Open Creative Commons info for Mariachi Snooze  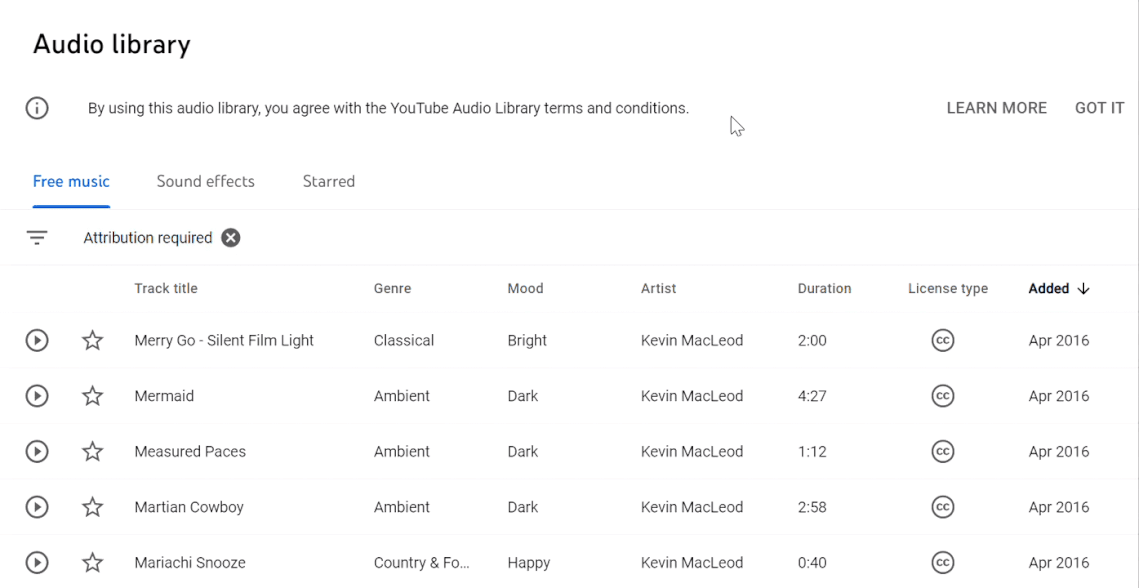[x=942, y=562]
